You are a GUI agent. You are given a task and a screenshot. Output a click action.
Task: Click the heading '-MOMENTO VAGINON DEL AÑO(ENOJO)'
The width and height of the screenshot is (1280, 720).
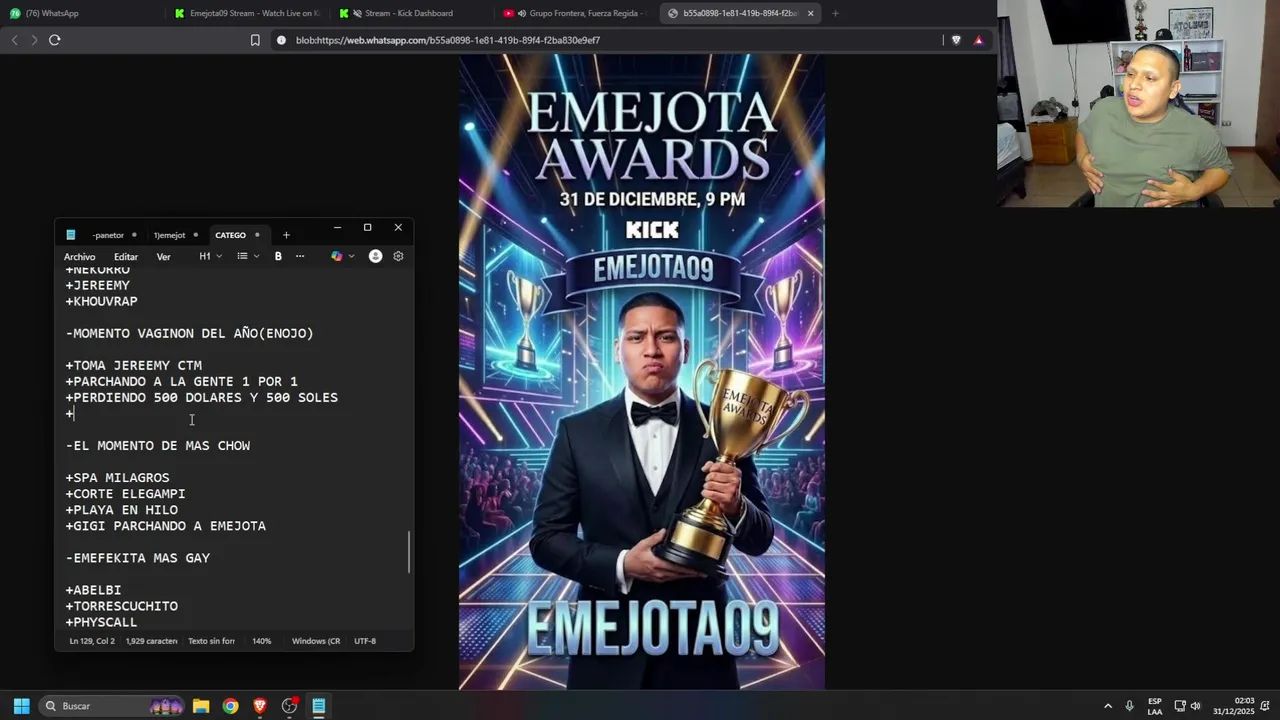pos(190,334)
